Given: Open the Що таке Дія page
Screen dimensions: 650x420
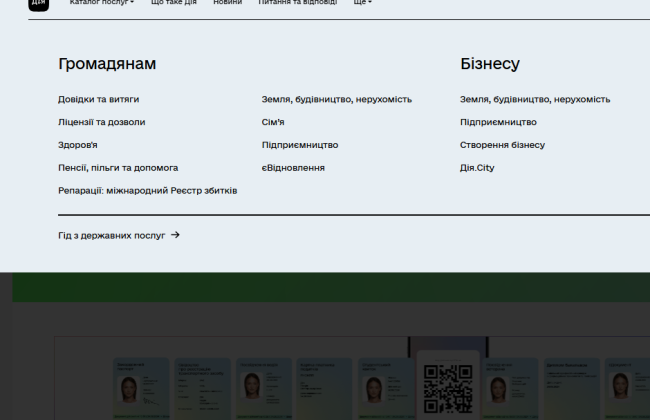Looking at the screenshot, I should (x=174, y=2).
